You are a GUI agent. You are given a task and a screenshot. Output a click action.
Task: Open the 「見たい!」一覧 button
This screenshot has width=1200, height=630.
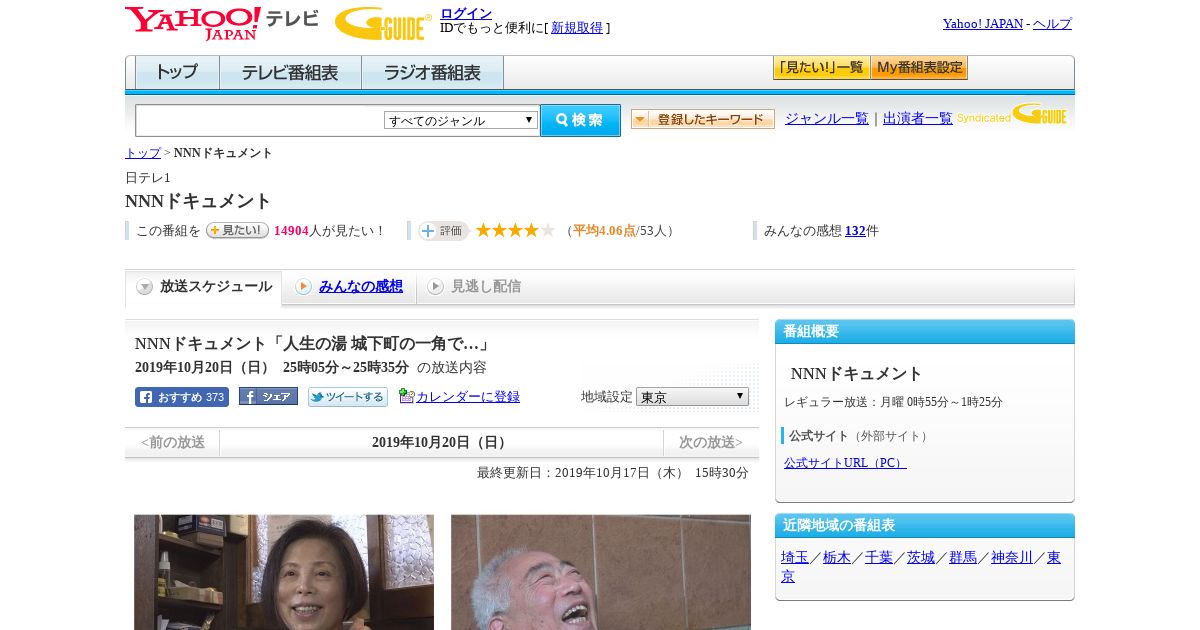coord(821,68)
